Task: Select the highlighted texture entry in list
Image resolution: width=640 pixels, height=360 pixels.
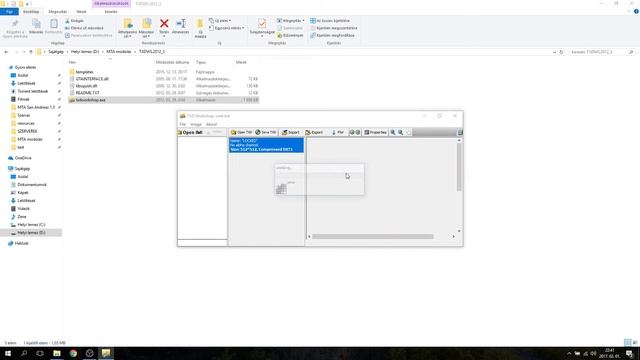Action: point(266,145)
